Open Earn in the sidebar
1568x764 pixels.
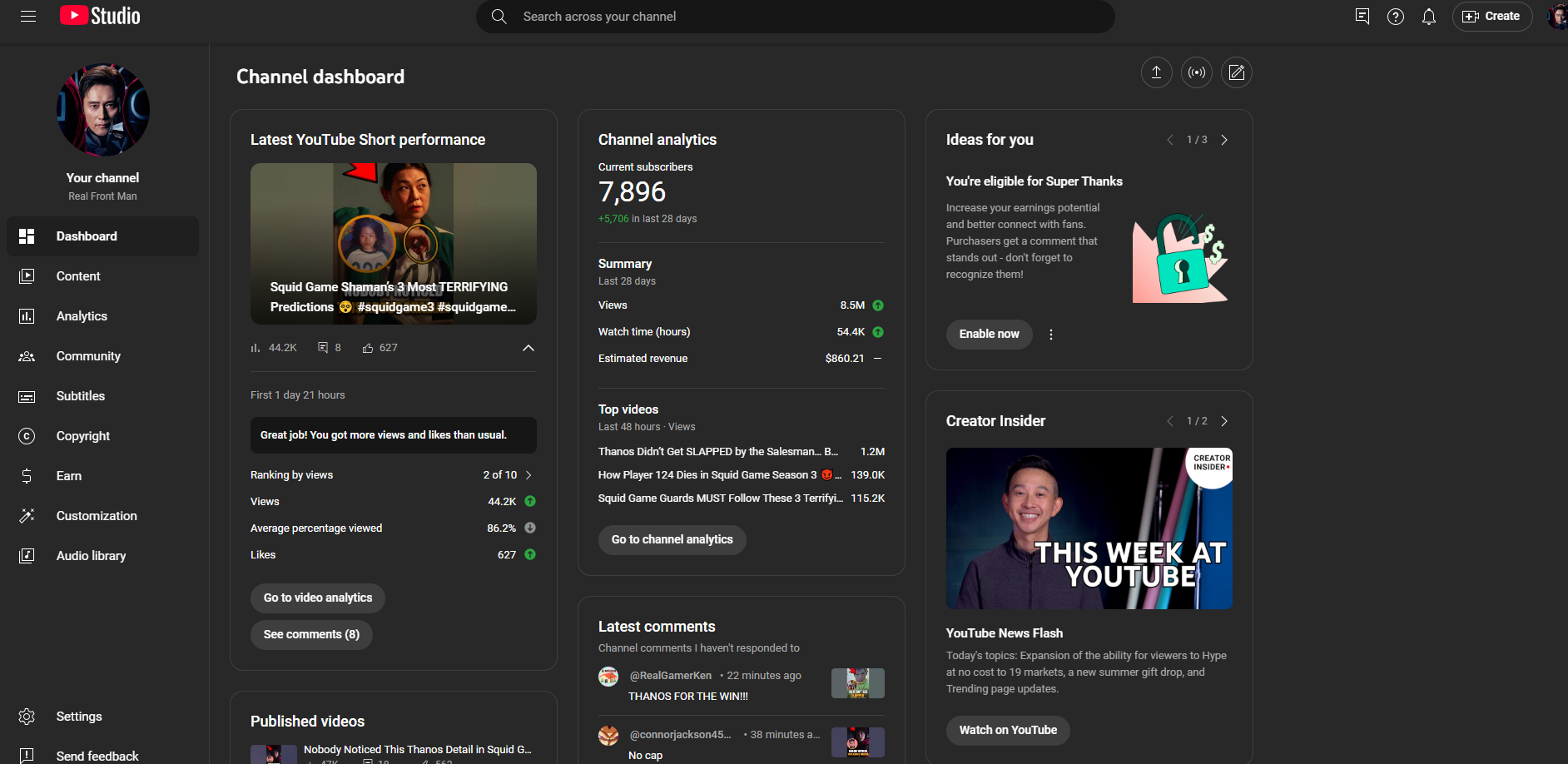[x=103, y=476]
